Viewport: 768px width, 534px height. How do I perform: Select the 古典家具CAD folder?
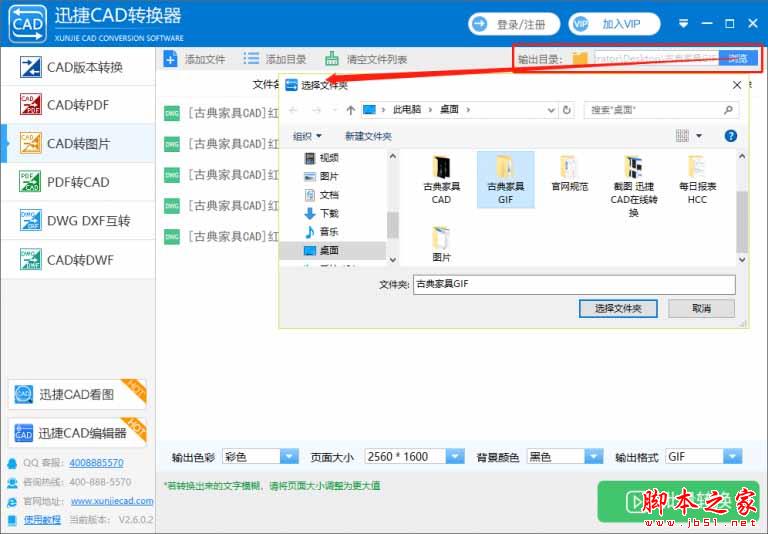(x=441, y=180)
